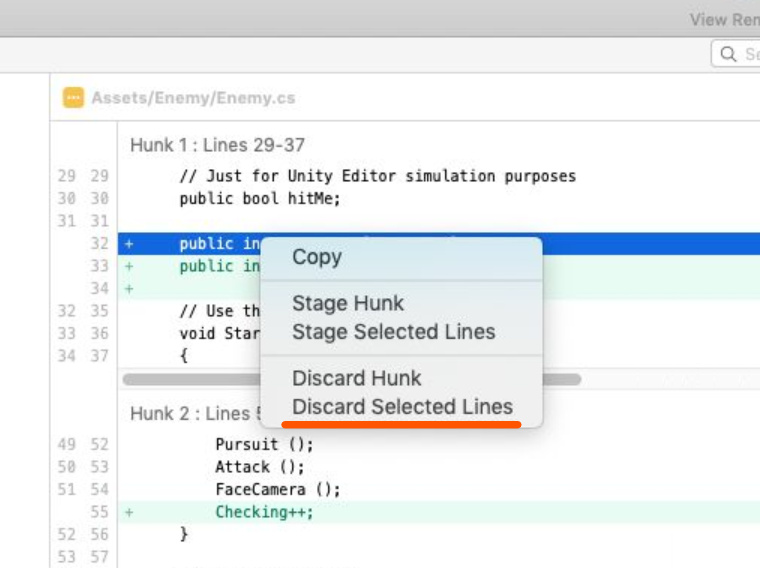Click the public bool hitMe; code line

pos(260,199)
